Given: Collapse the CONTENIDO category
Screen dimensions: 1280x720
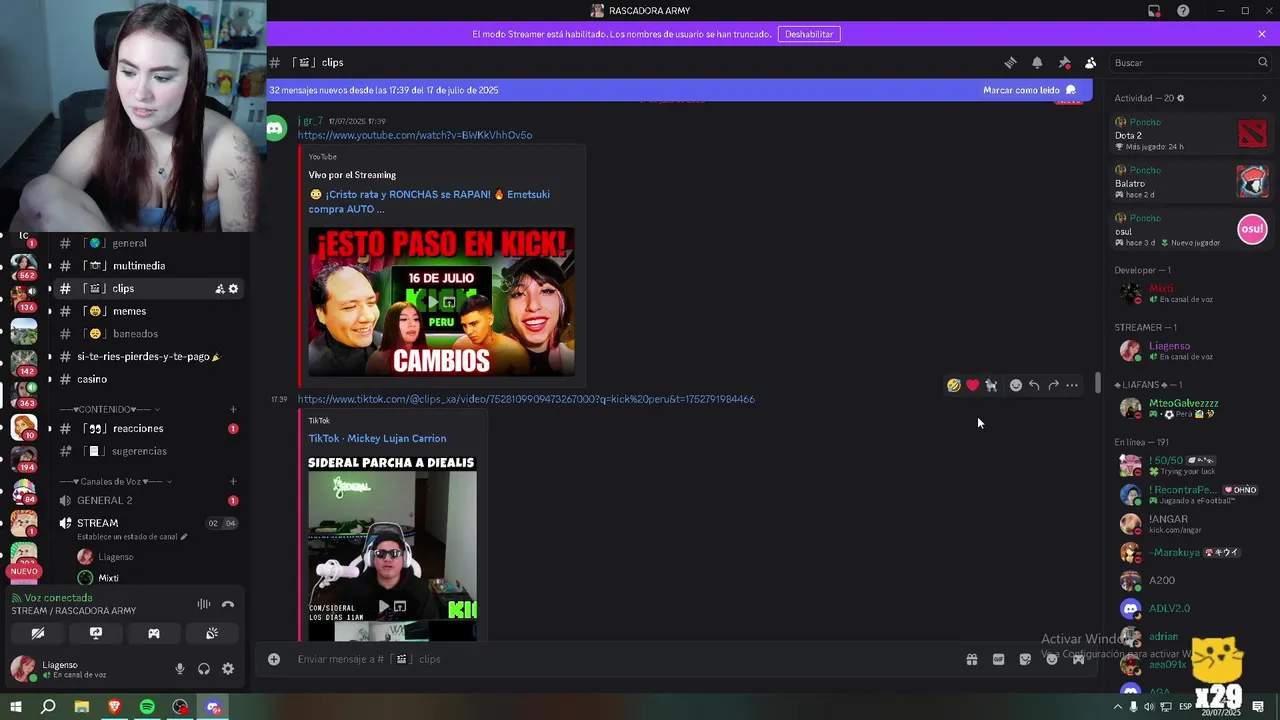Looking at the screenshot, I should pos(110,409).
